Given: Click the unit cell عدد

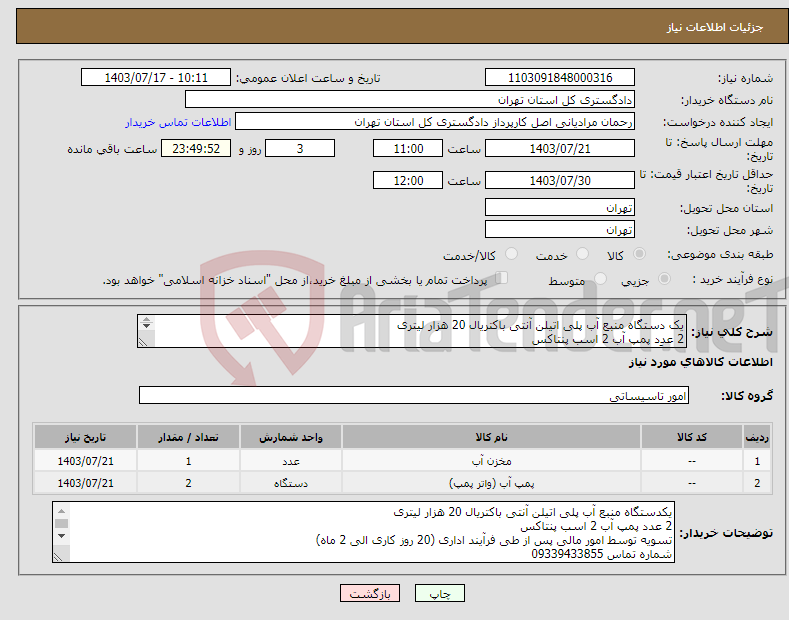Looking at the screenshot, I should pyautogui.click(x=291, y=460).
